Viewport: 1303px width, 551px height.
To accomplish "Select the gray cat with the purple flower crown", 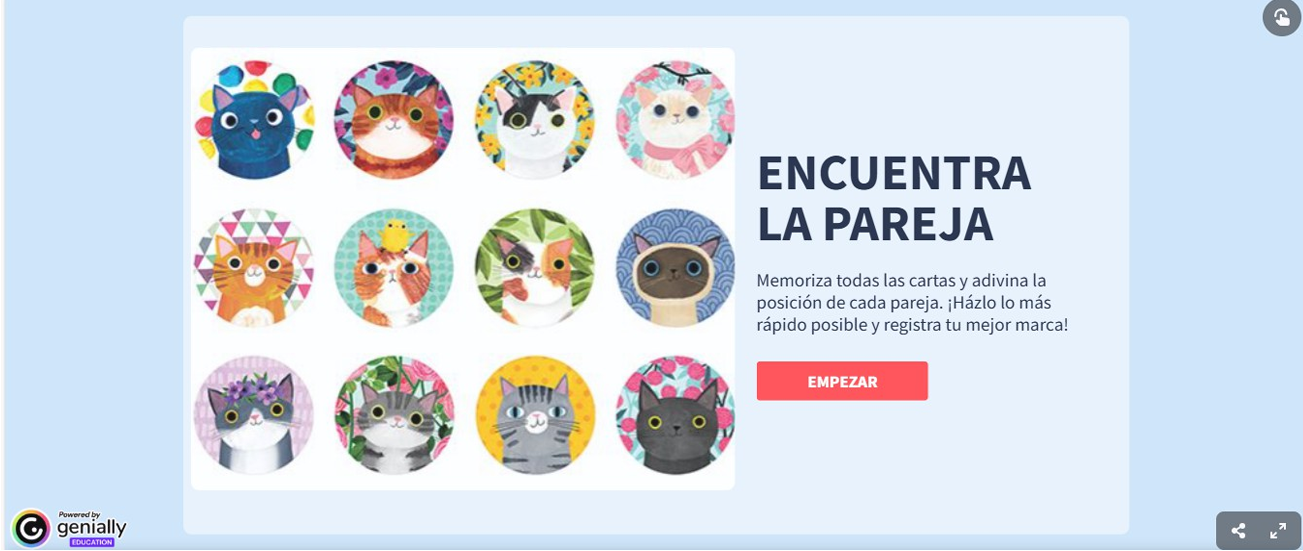I will (x=254, y=415).
